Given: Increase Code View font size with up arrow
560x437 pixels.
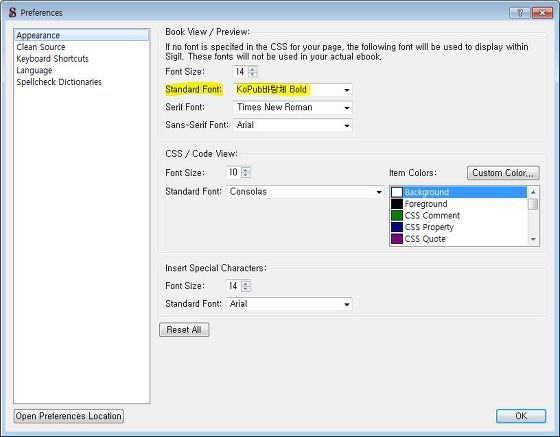Looking at the screenshot, I should click(246, 170).
